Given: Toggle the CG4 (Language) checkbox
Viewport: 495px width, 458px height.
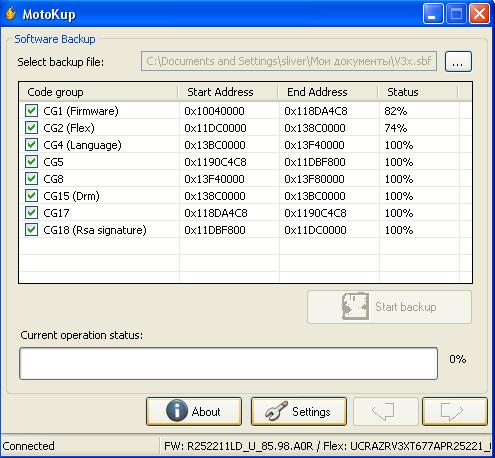Looking at the screenshot, I should (31, 144).
